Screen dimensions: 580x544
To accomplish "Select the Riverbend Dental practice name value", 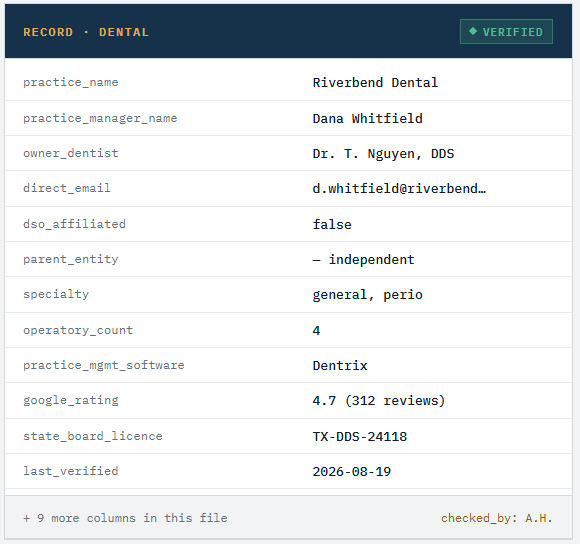I will [x=375, y=82].
